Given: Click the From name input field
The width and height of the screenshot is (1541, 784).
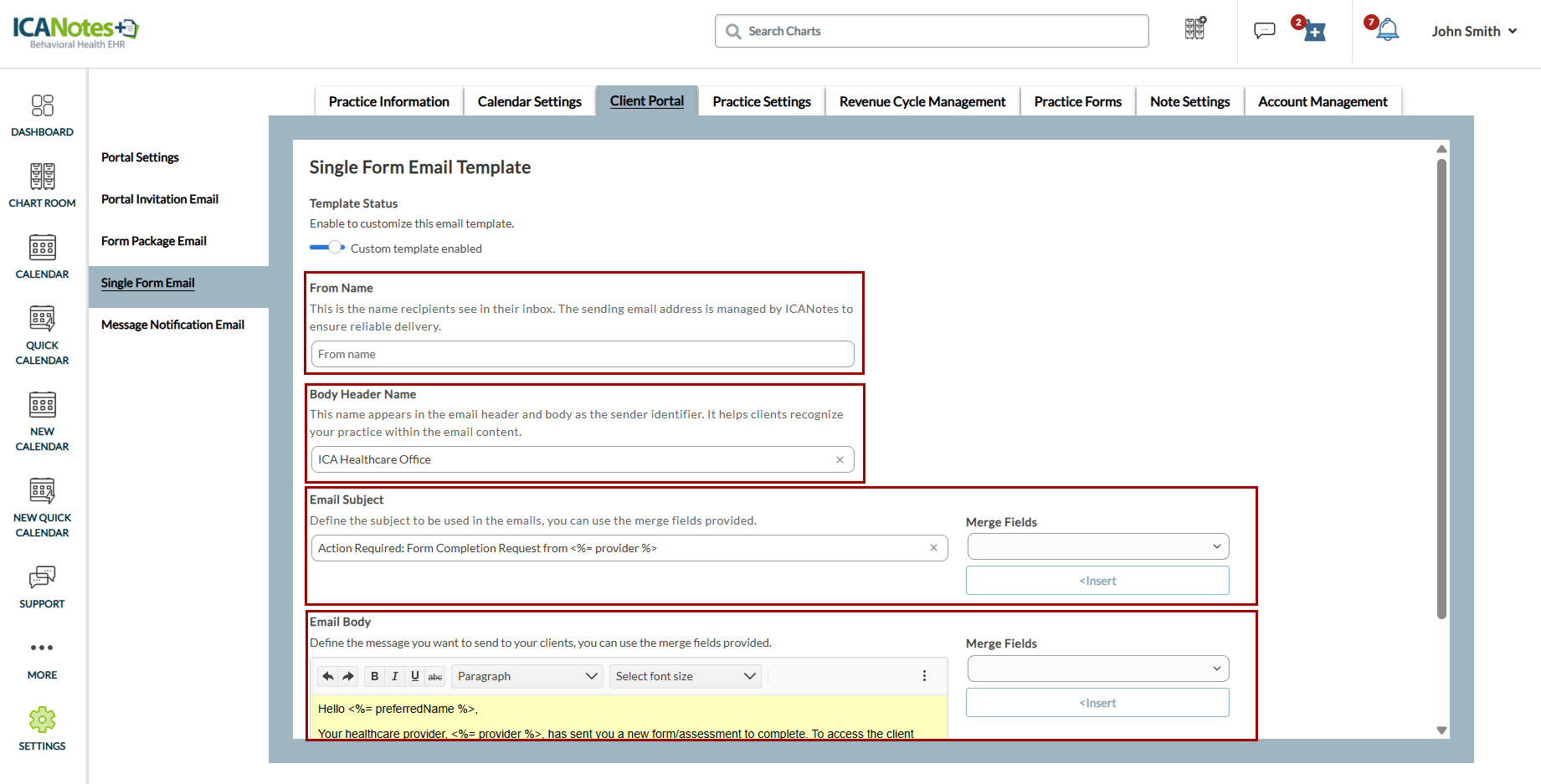Looking at the screenshot, I should pyautogui.click(x=582, y=354).
